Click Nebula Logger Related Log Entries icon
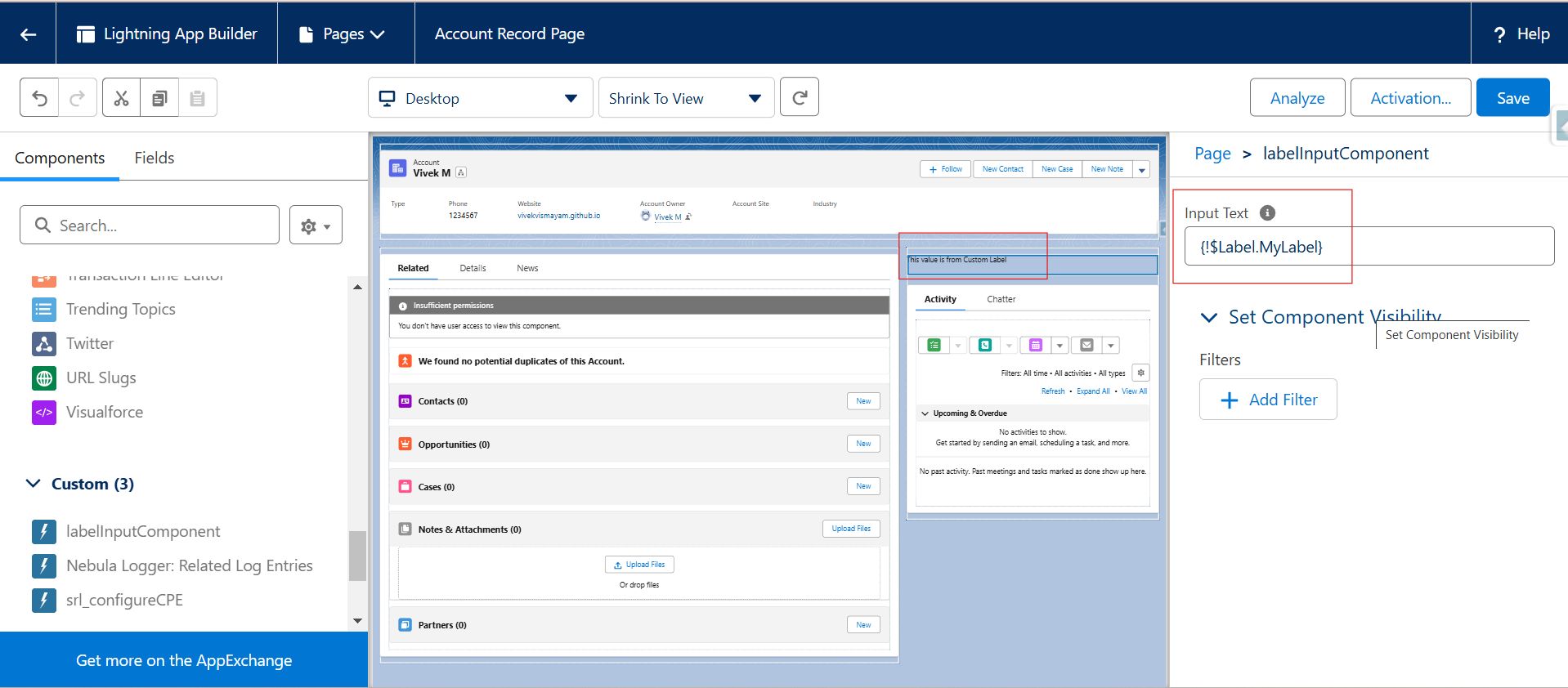The width and height of the screenshot is (1568, 688). pos(44,565)
